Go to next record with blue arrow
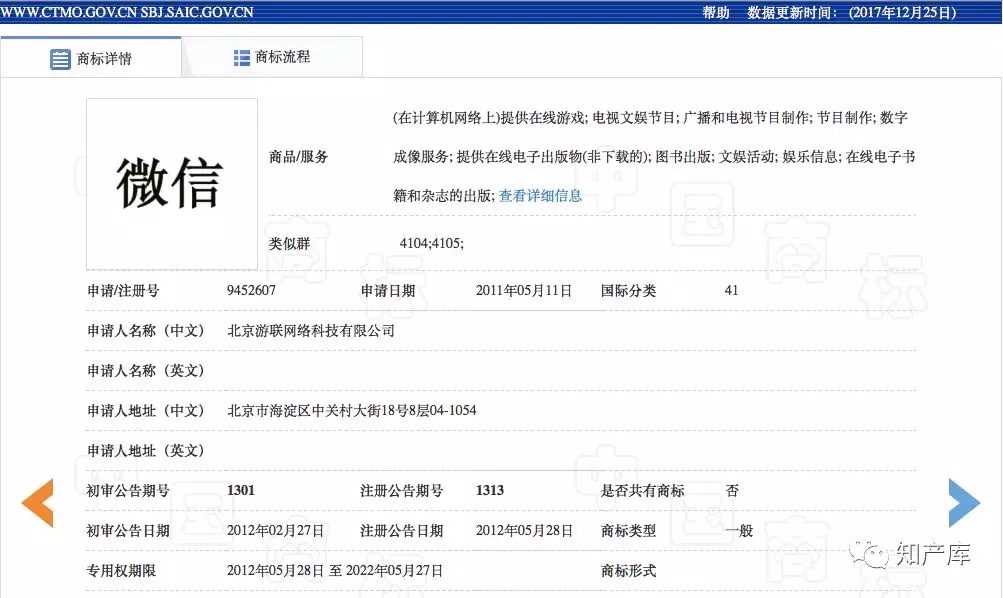Viewport: 1003px width, 598px height. pos(964,503)
